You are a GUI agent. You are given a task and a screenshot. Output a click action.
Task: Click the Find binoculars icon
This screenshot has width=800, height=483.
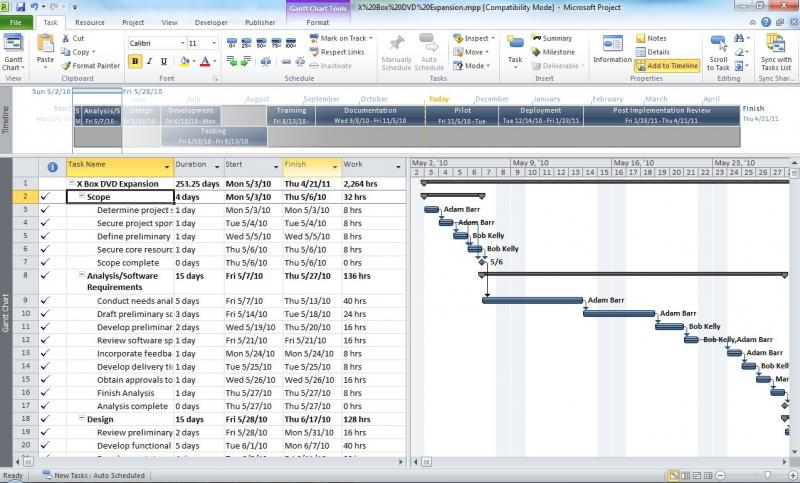click(x=739, y=38)
